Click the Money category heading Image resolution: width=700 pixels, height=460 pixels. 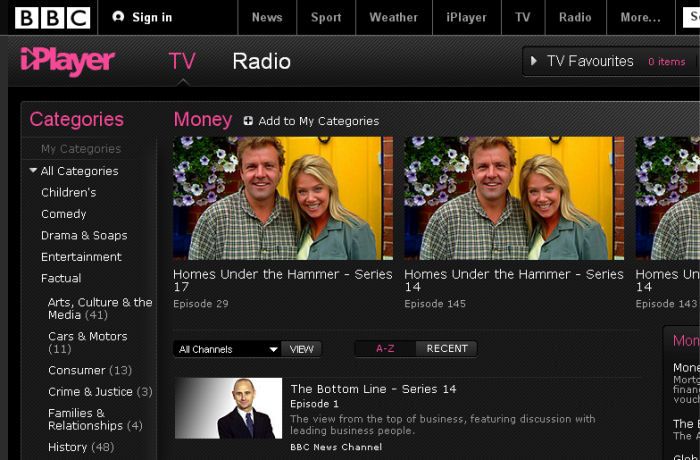(203, 120)
